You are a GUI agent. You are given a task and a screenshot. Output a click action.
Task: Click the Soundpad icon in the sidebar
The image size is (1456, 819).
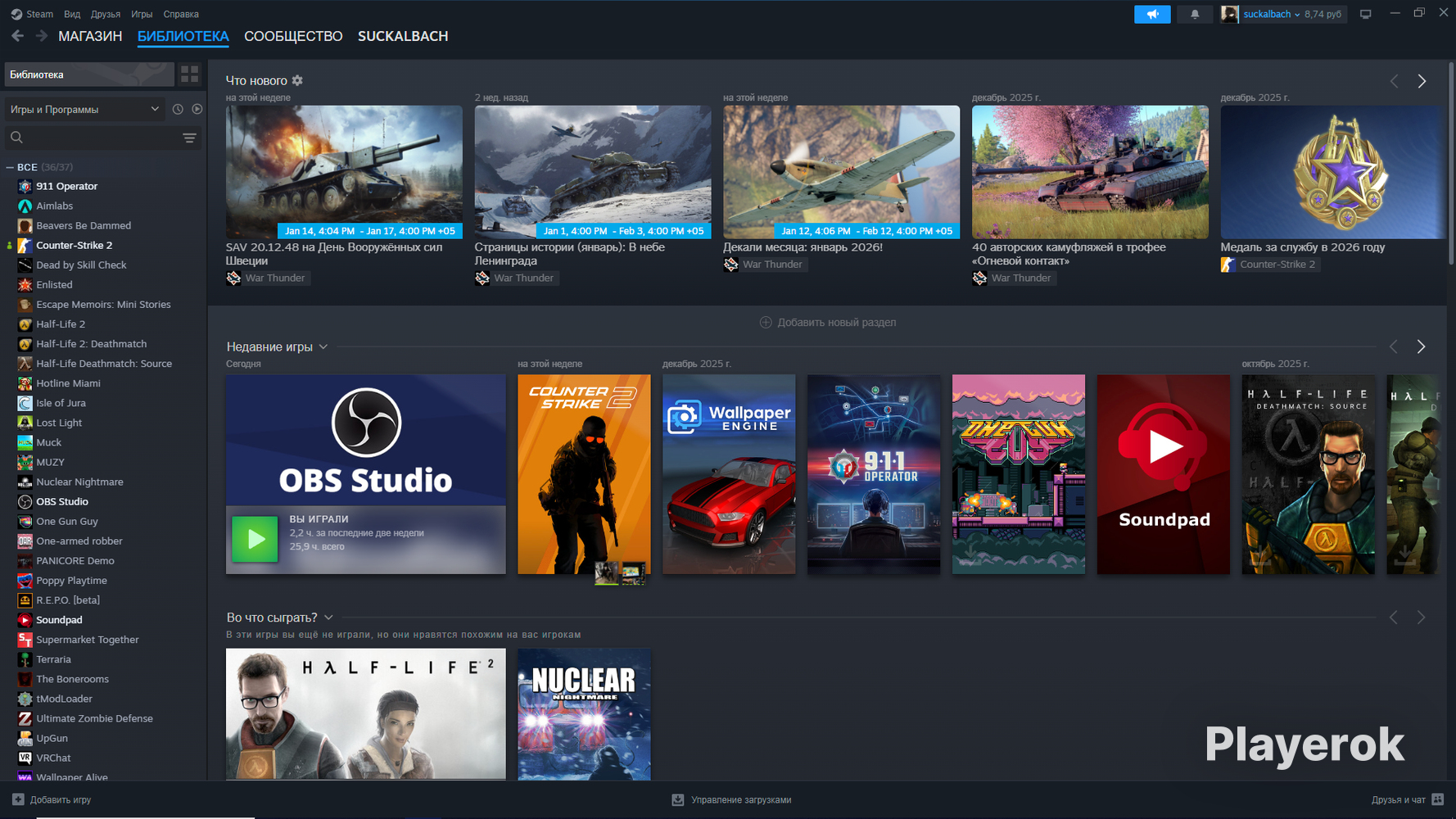click(x=25, y=620)
